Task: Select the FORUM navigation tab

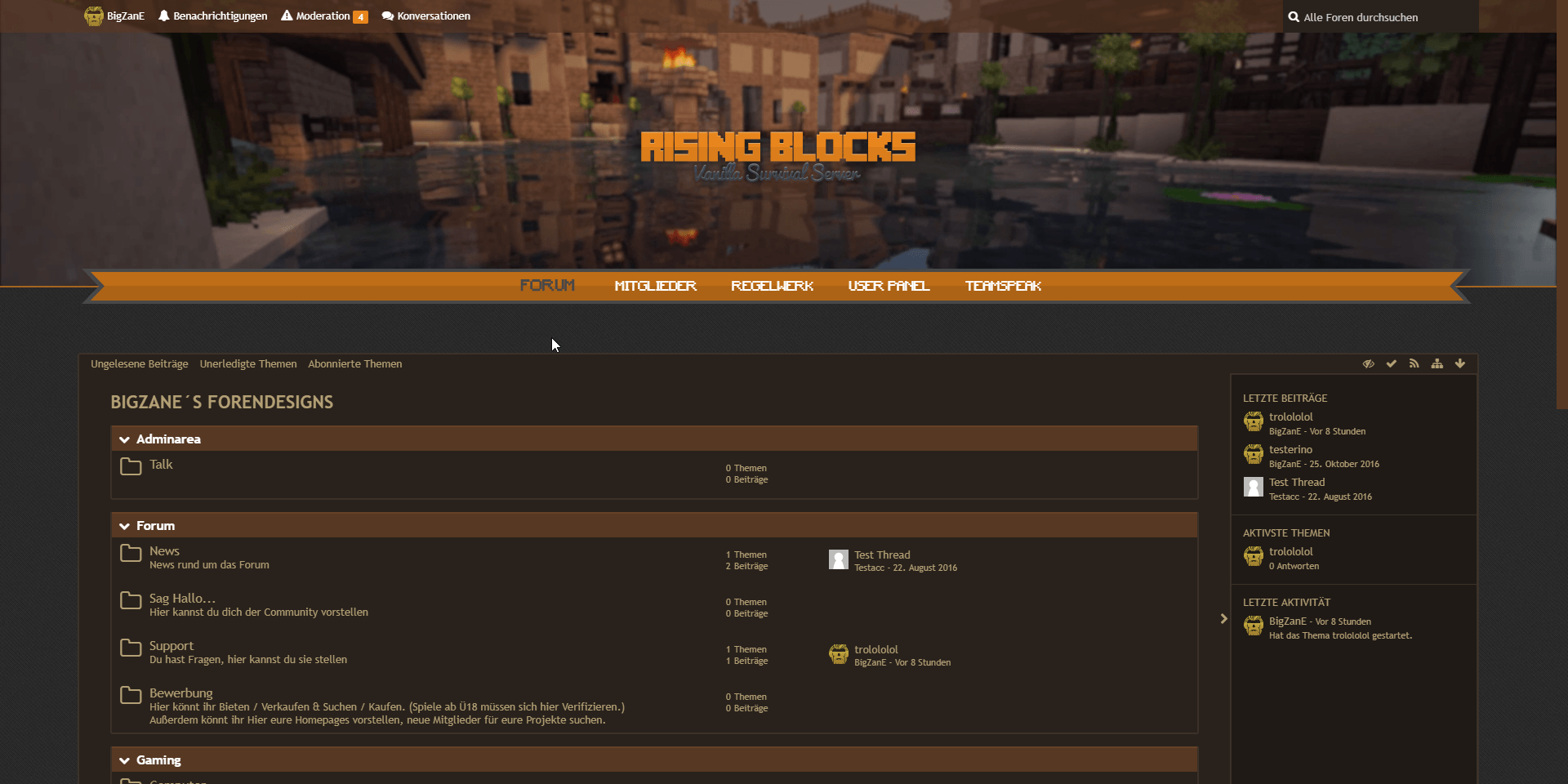Action: pos(547,285)
